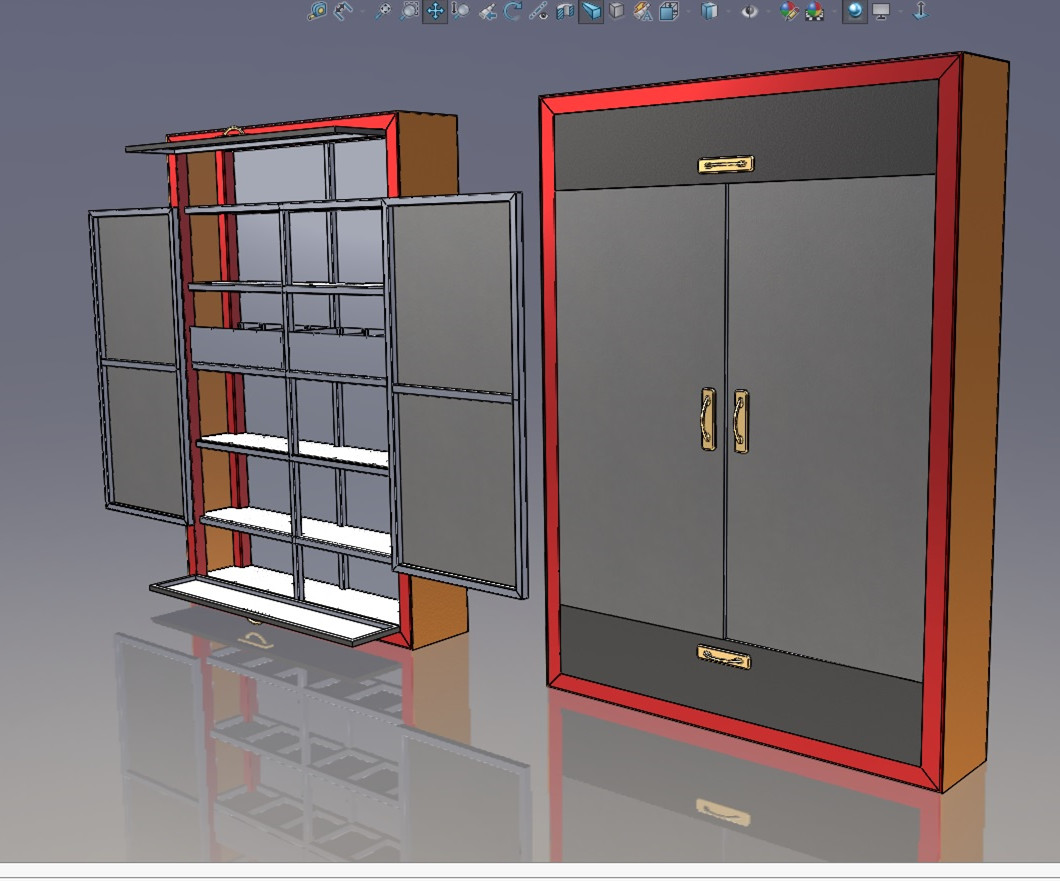
Task: Open the Section View tool
Action: point(565,11)
